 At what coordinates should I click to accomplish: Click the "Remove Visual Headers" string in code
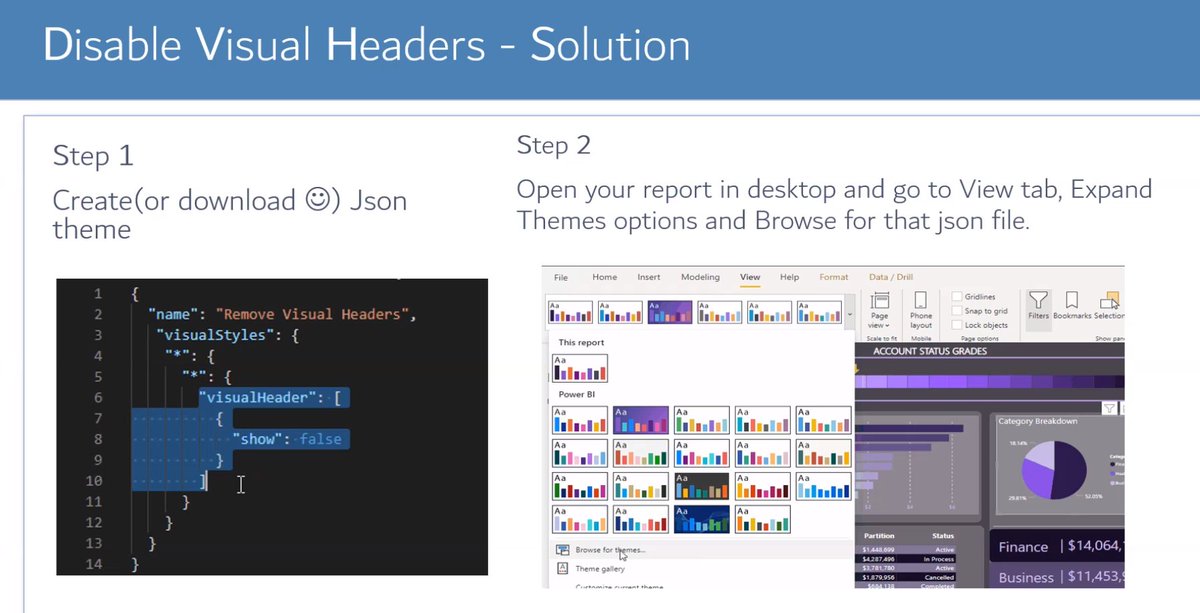[x=312, y=314]
